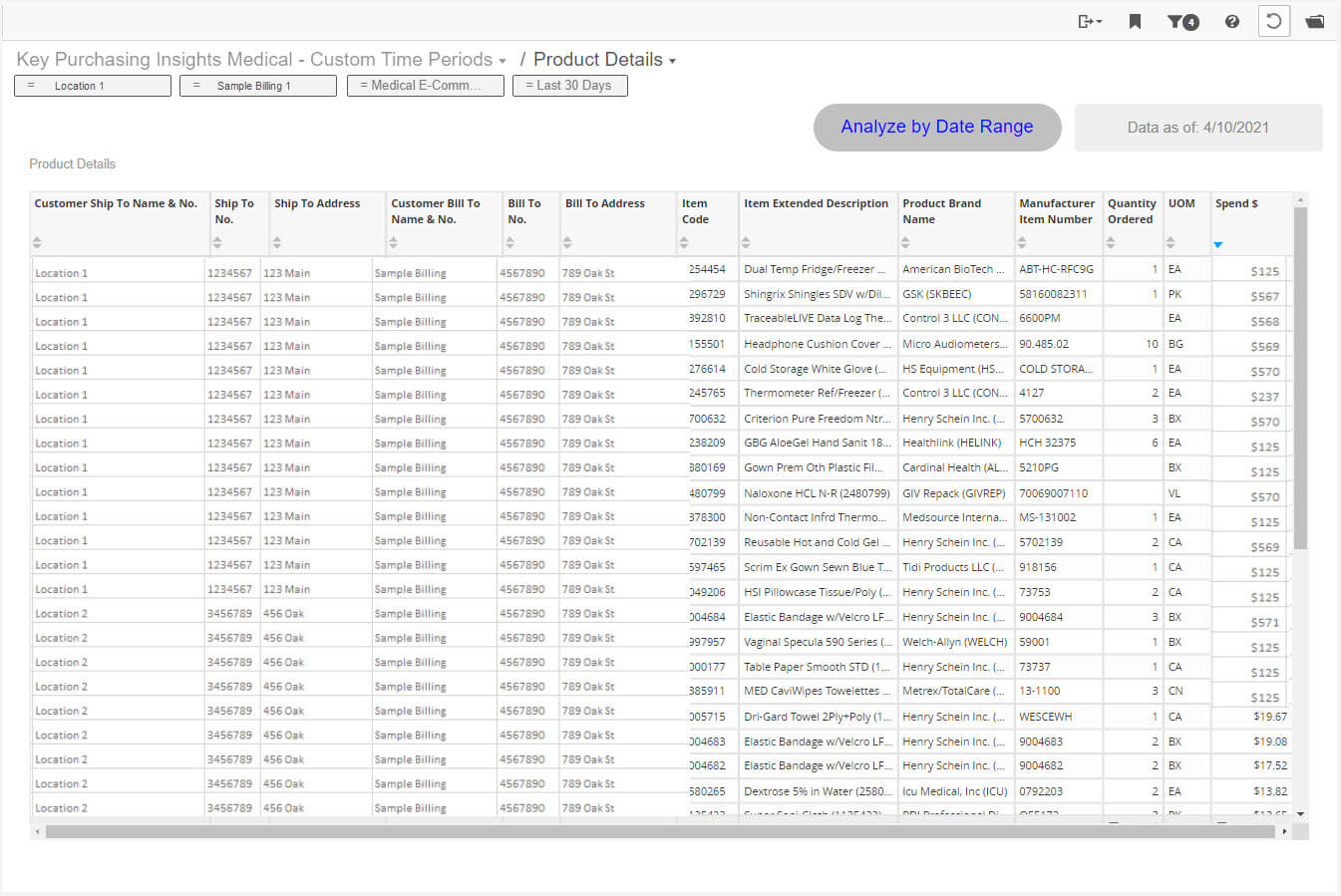
Task: Open the Last 30 Days filter
Action: pos(569,86)
